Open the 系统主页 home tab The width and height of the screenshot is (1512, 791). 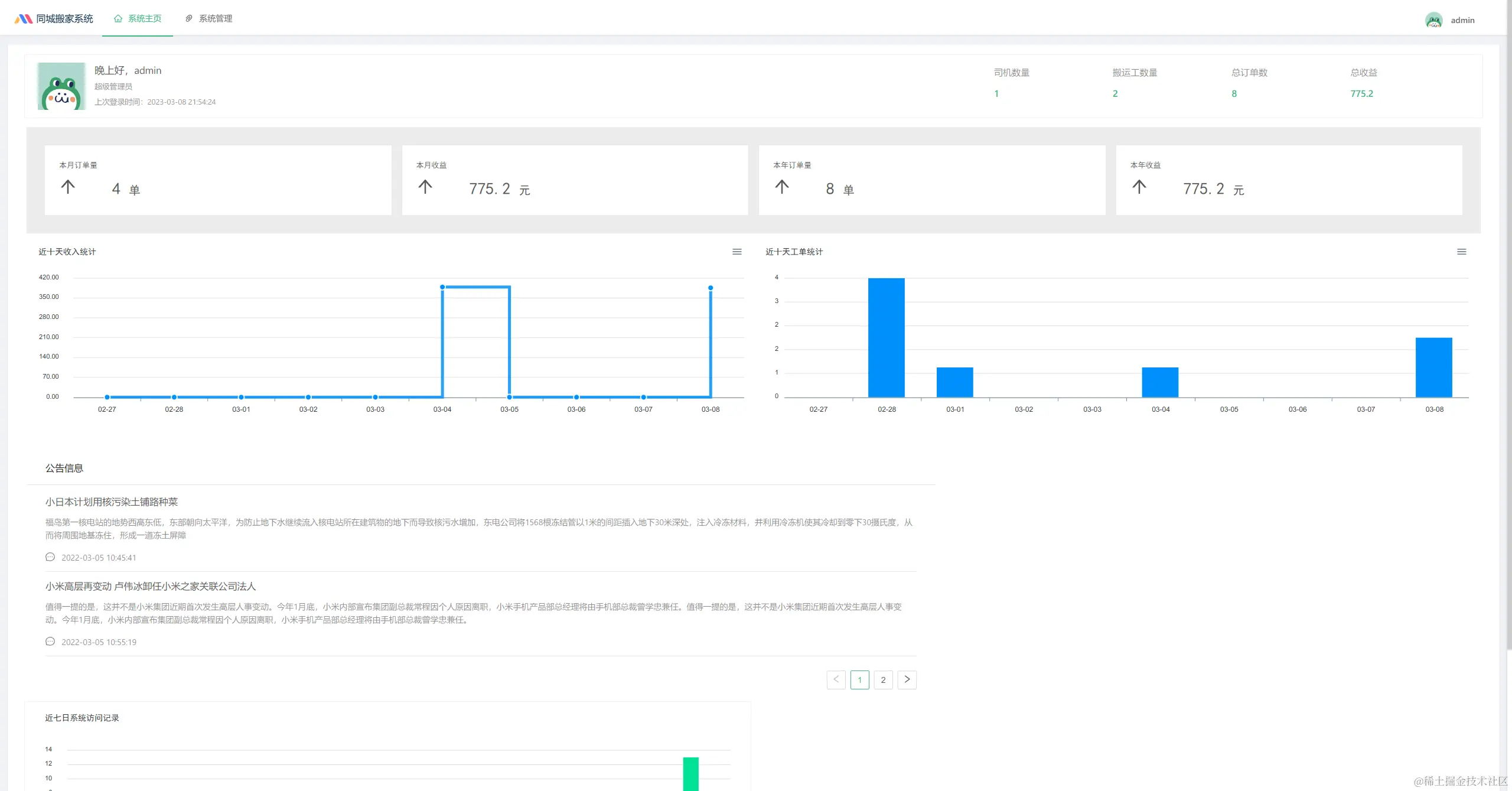coord(138,19)
